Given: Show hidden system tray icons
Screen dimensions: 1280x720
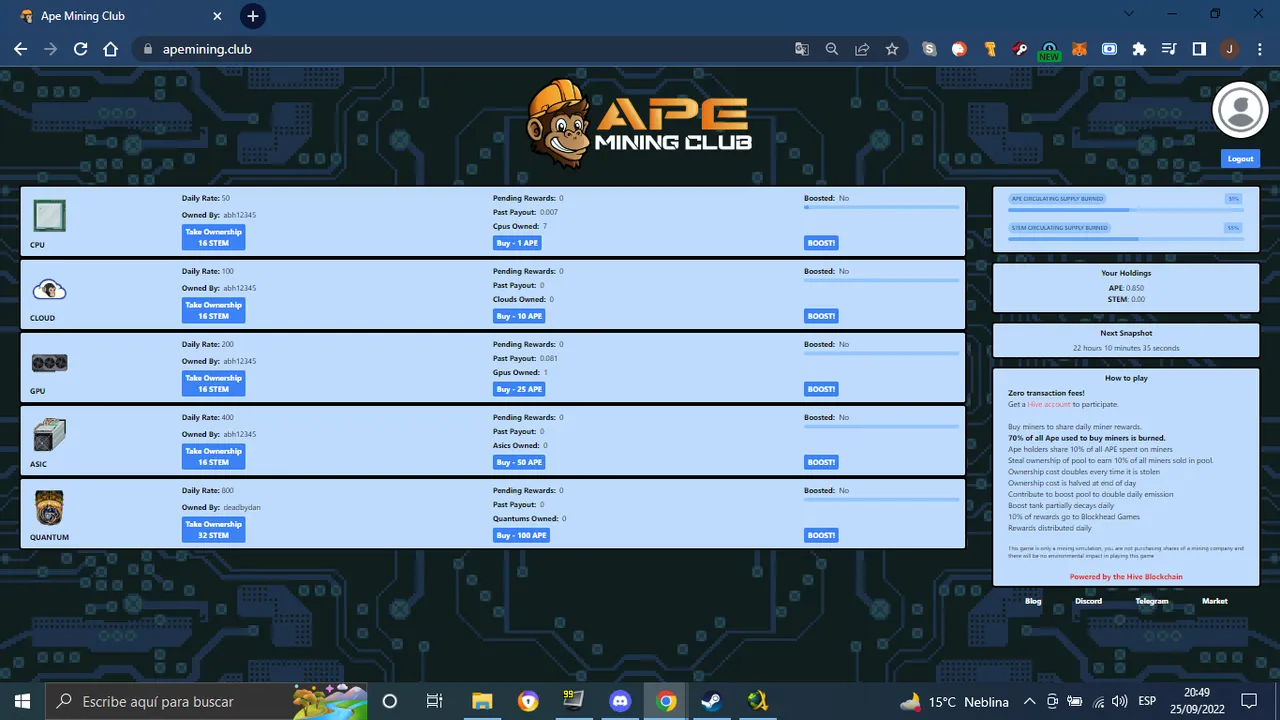Looking at the screenshot, I should tap(1029, 702).
